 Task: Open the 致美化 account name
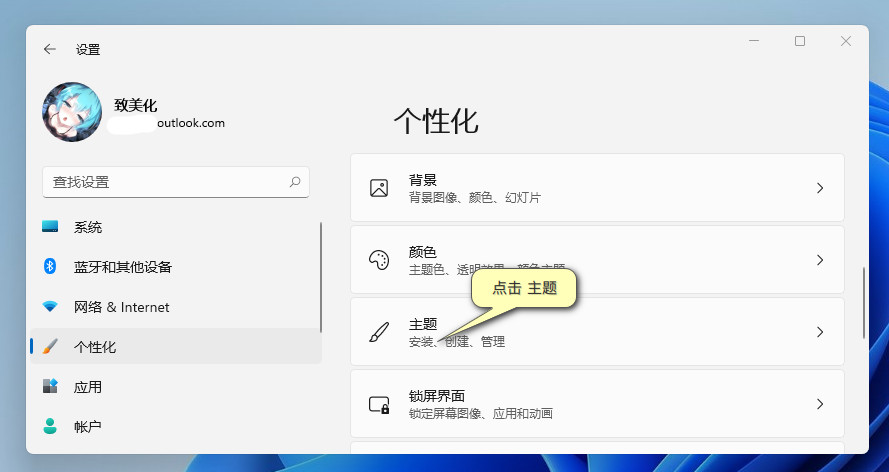click(x=136, y=105)
